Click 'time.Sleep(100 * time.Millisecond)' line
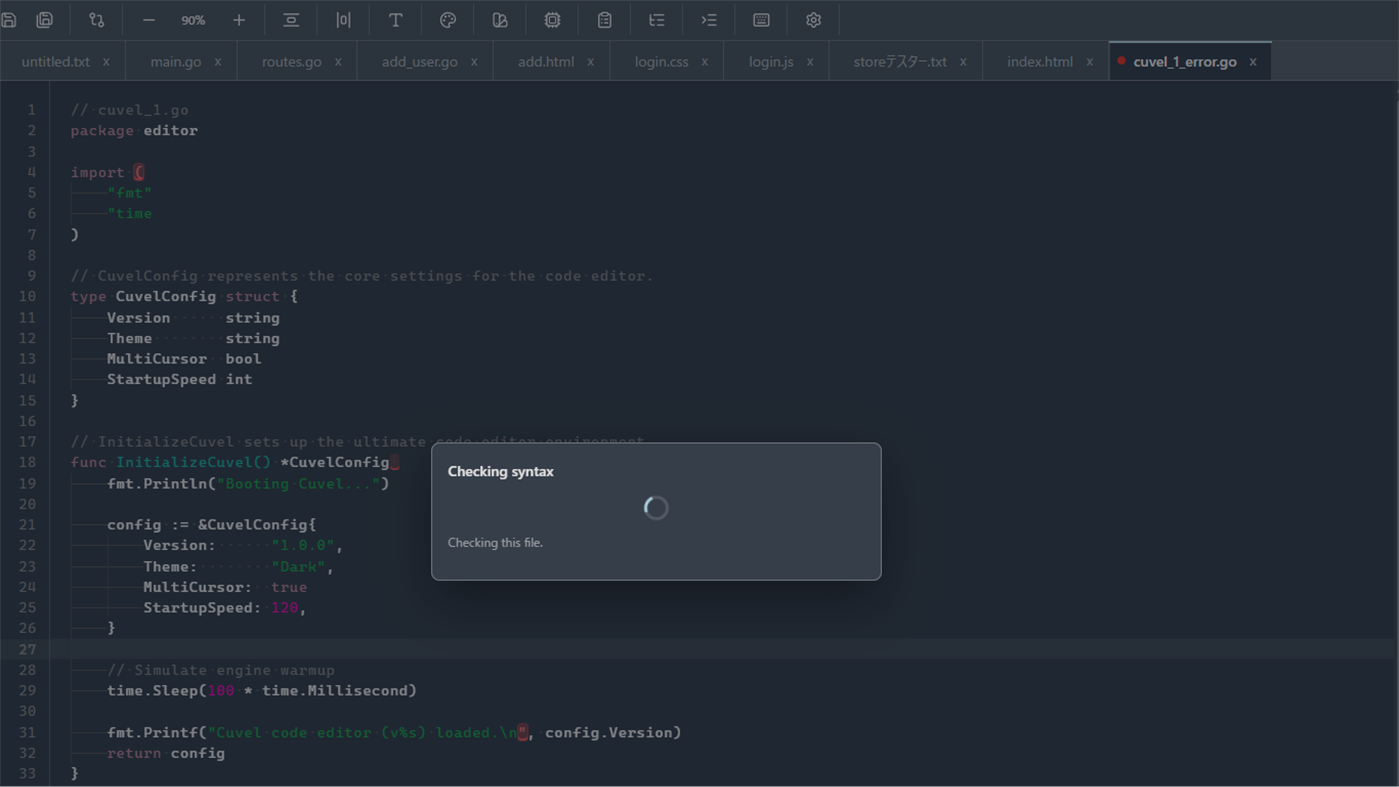 coord(262,691)
